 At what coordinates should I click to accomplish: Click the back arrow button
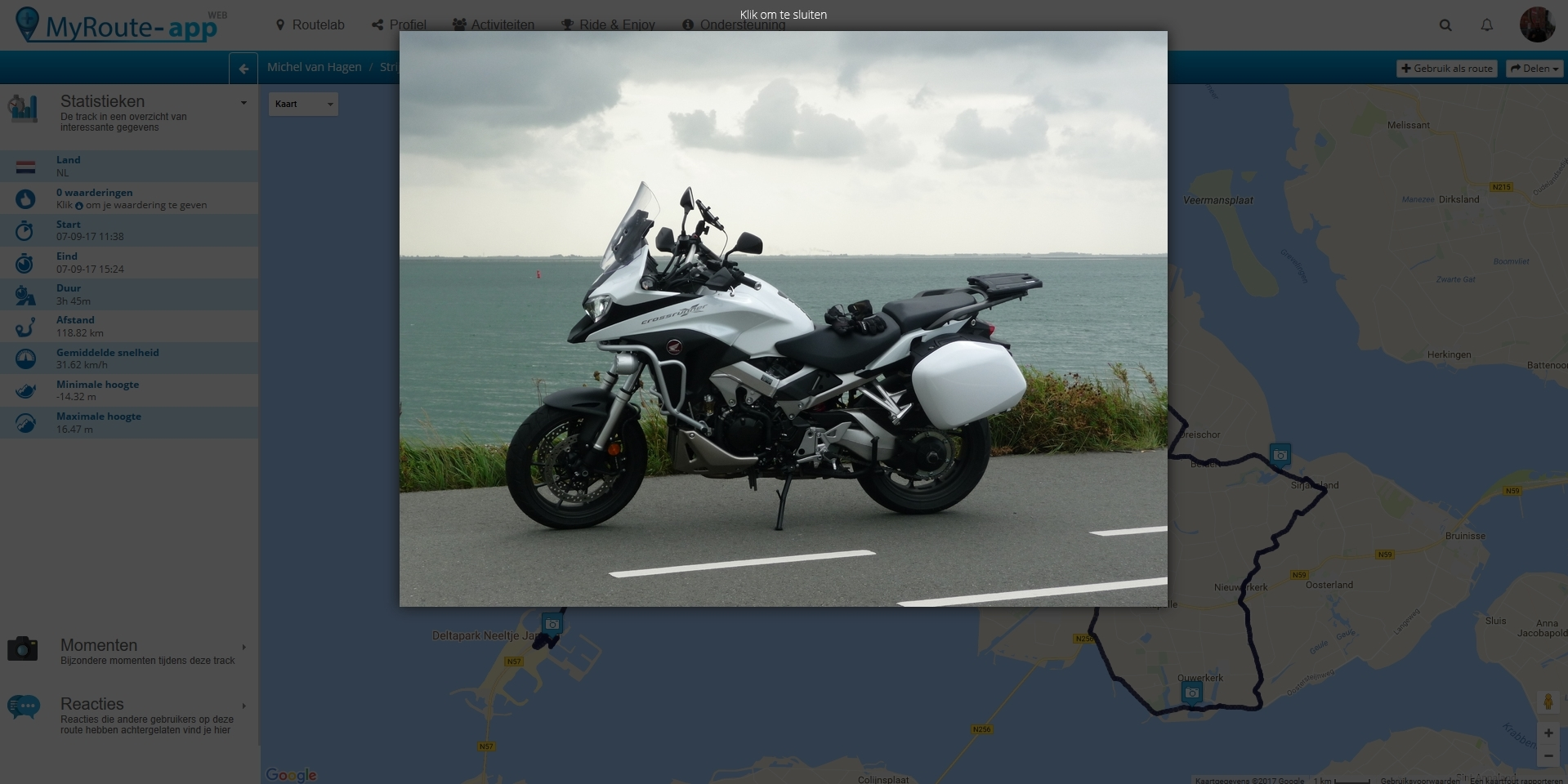(x=243, y=69)
